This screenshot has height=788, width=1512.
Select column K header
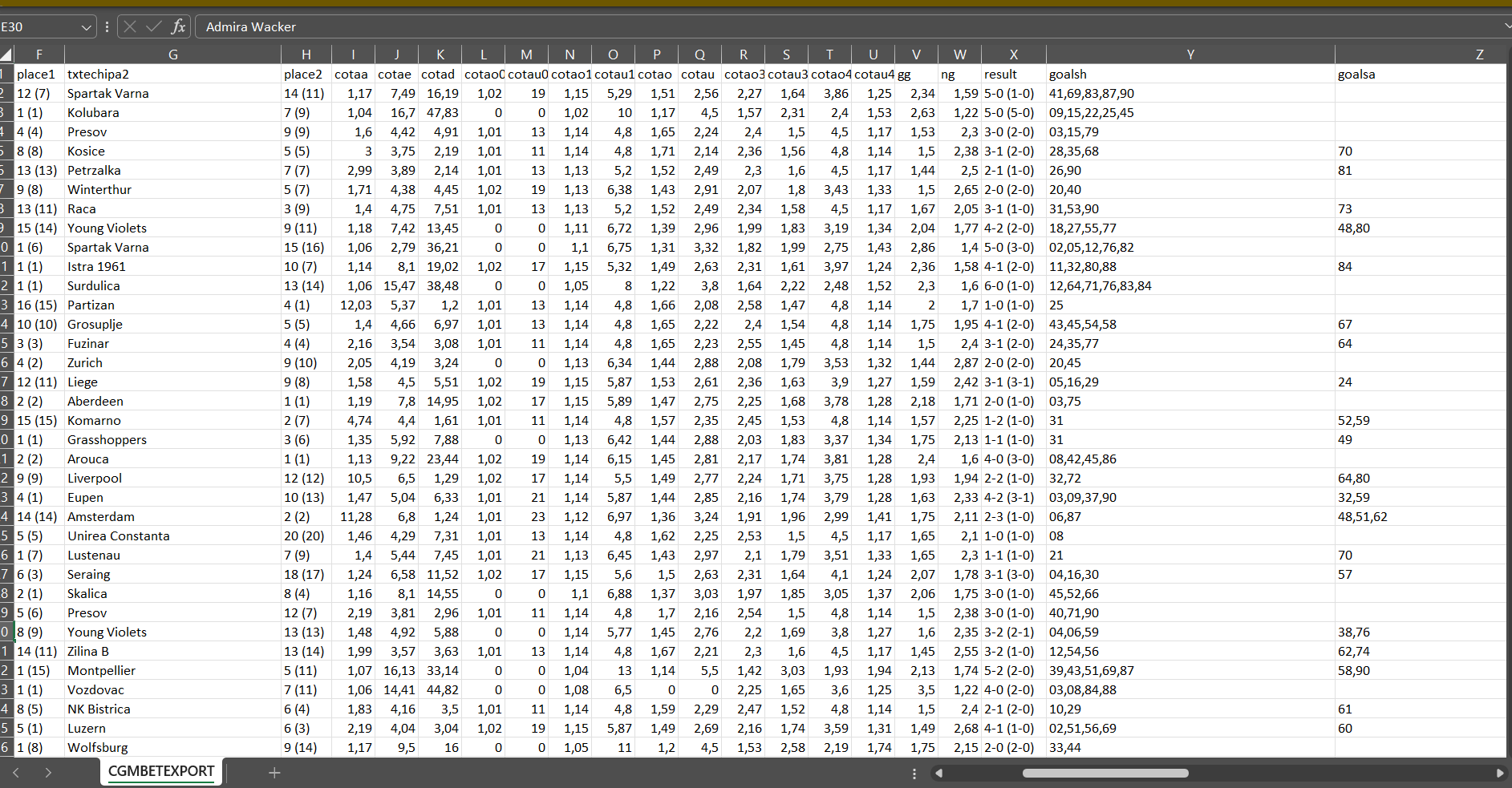440,55
